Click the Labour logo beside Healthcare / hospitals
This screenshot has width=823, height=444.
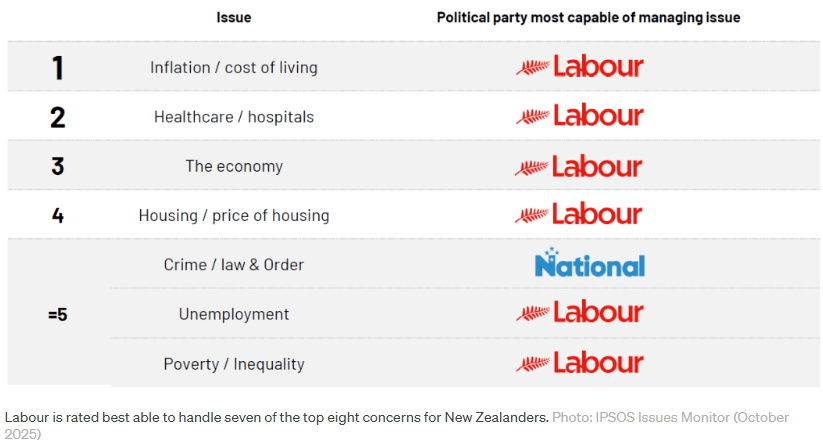579,116
